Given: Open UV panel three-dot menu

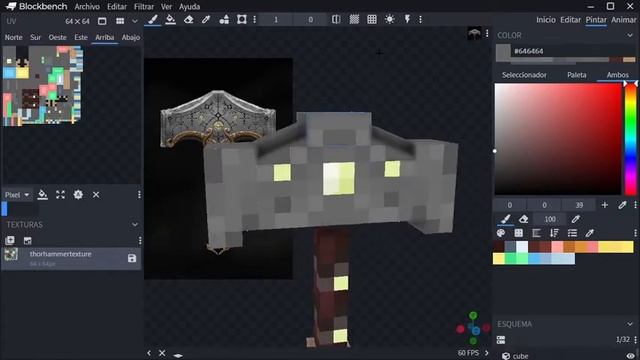Looking at the screenshot, I should 139,195.
